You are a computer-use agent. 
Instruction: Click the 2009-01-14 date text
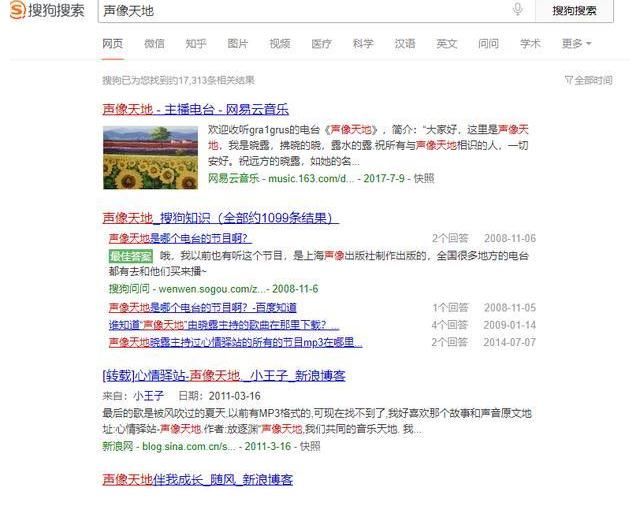510,325
